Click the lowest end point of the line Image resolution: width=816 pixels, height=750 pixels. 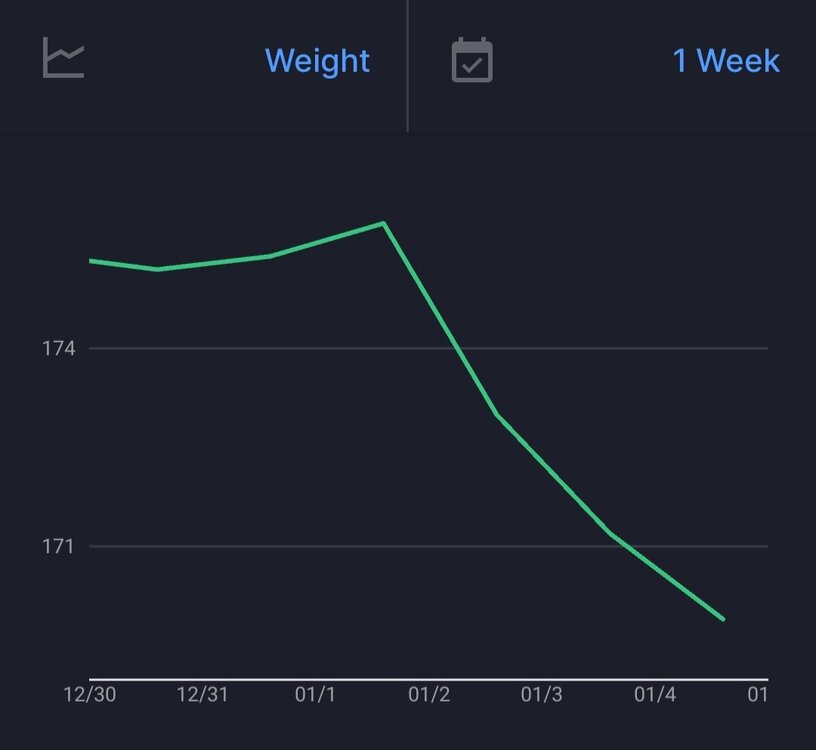point(723,620)
